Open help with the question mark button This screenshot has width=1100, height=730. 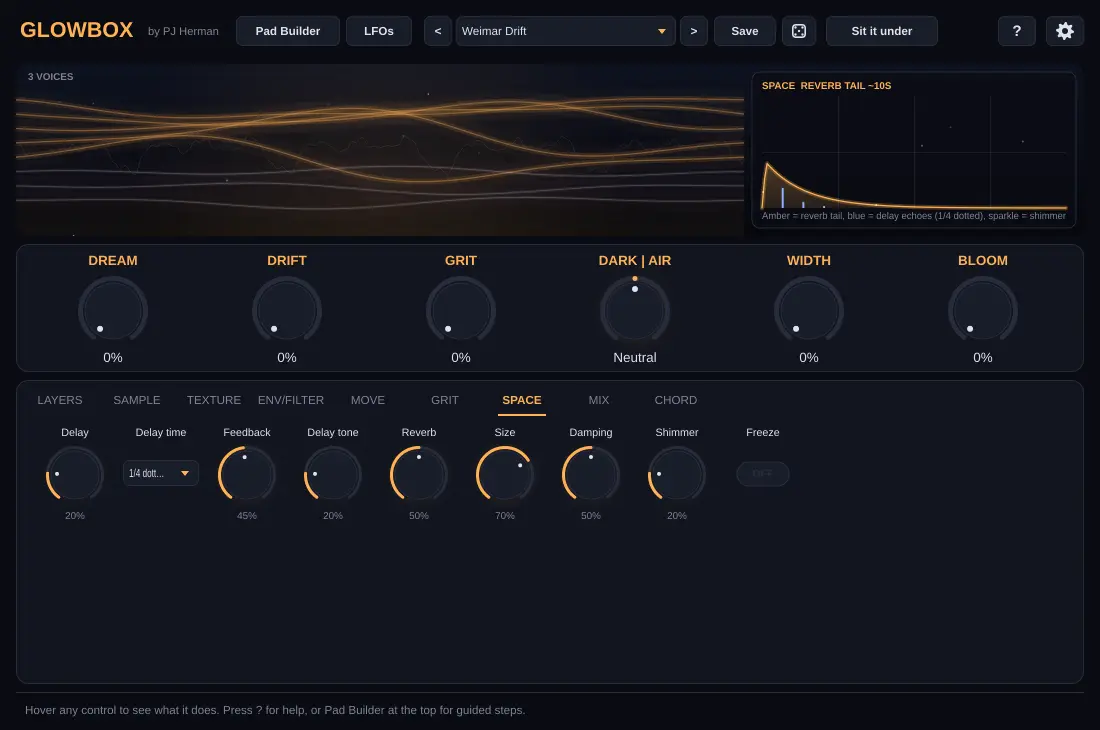[x=1017, y=31]
